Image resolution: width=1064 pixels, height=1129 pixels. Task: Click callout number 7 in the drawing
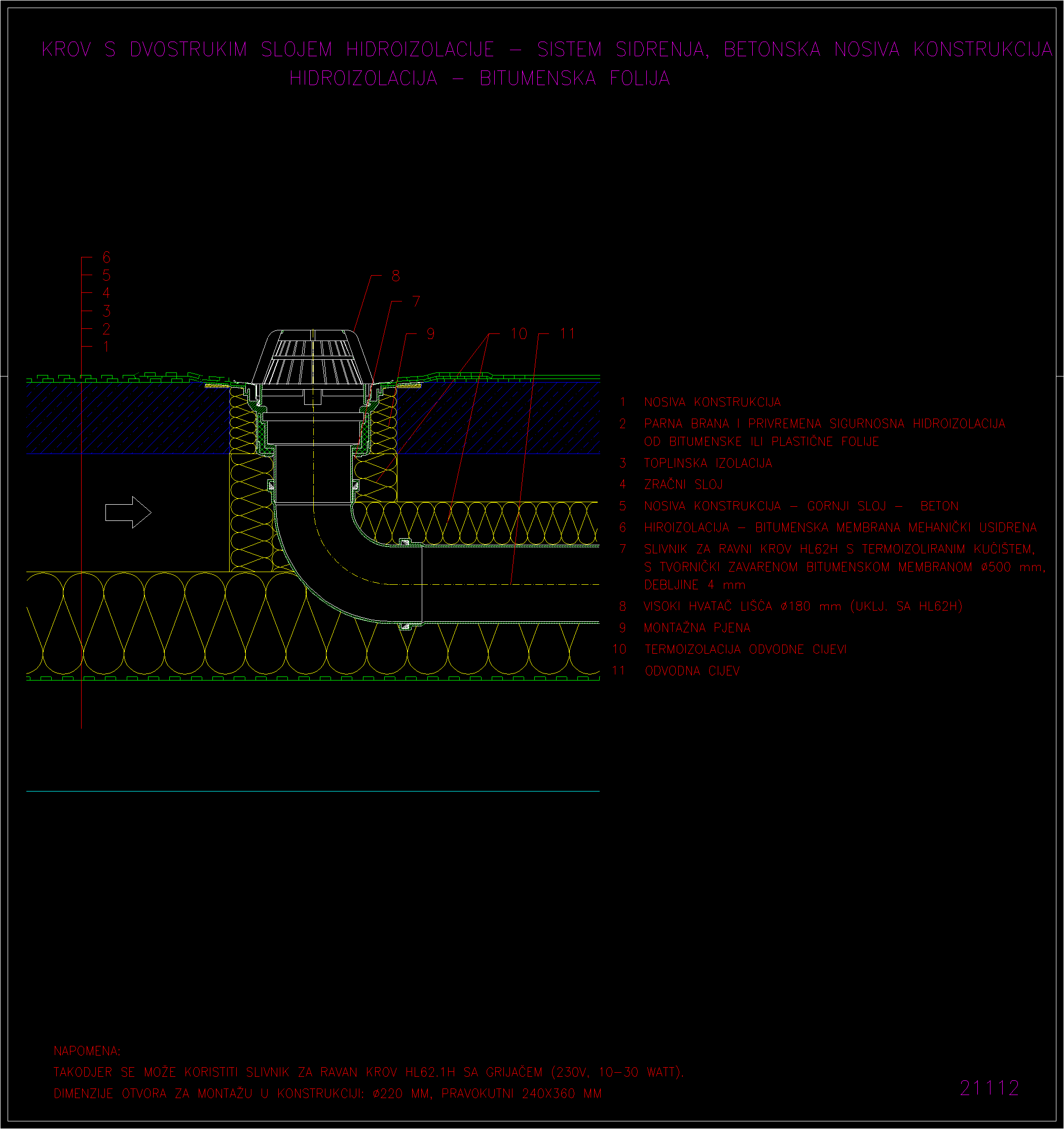point(416,302)
